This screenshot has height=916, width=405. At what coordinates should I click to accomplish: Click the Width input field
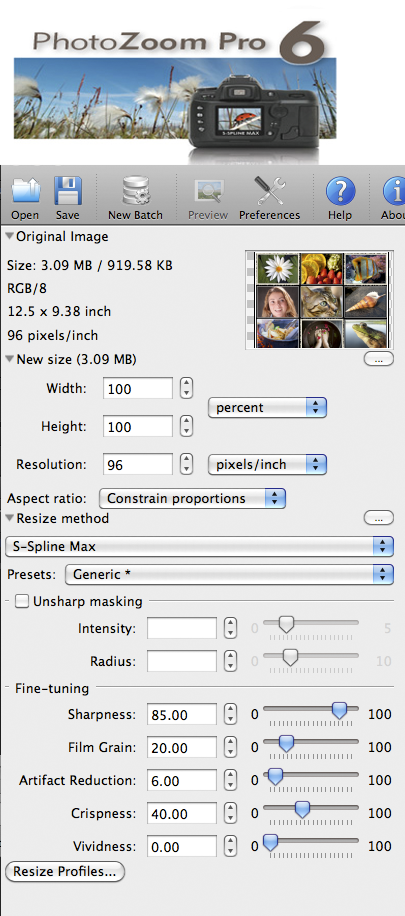[138, 389]
